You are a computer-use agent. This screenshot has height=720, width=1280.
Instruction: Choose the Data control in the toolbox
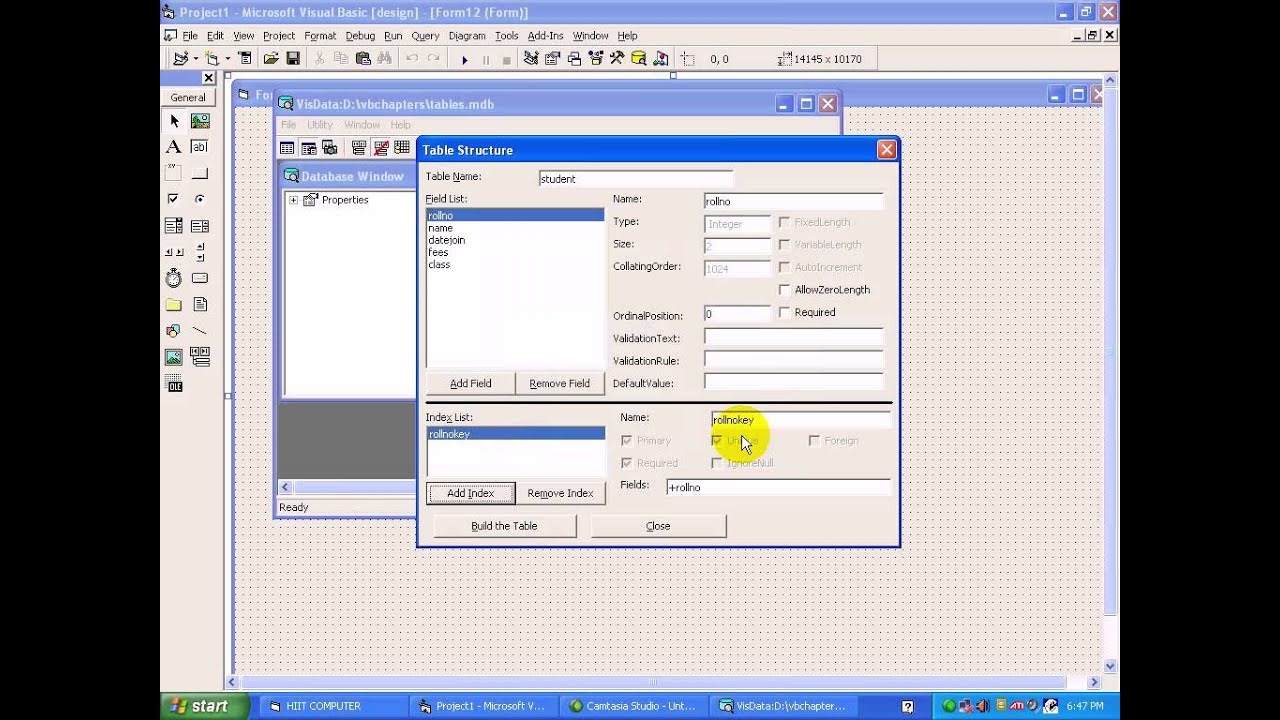point(200,356)
